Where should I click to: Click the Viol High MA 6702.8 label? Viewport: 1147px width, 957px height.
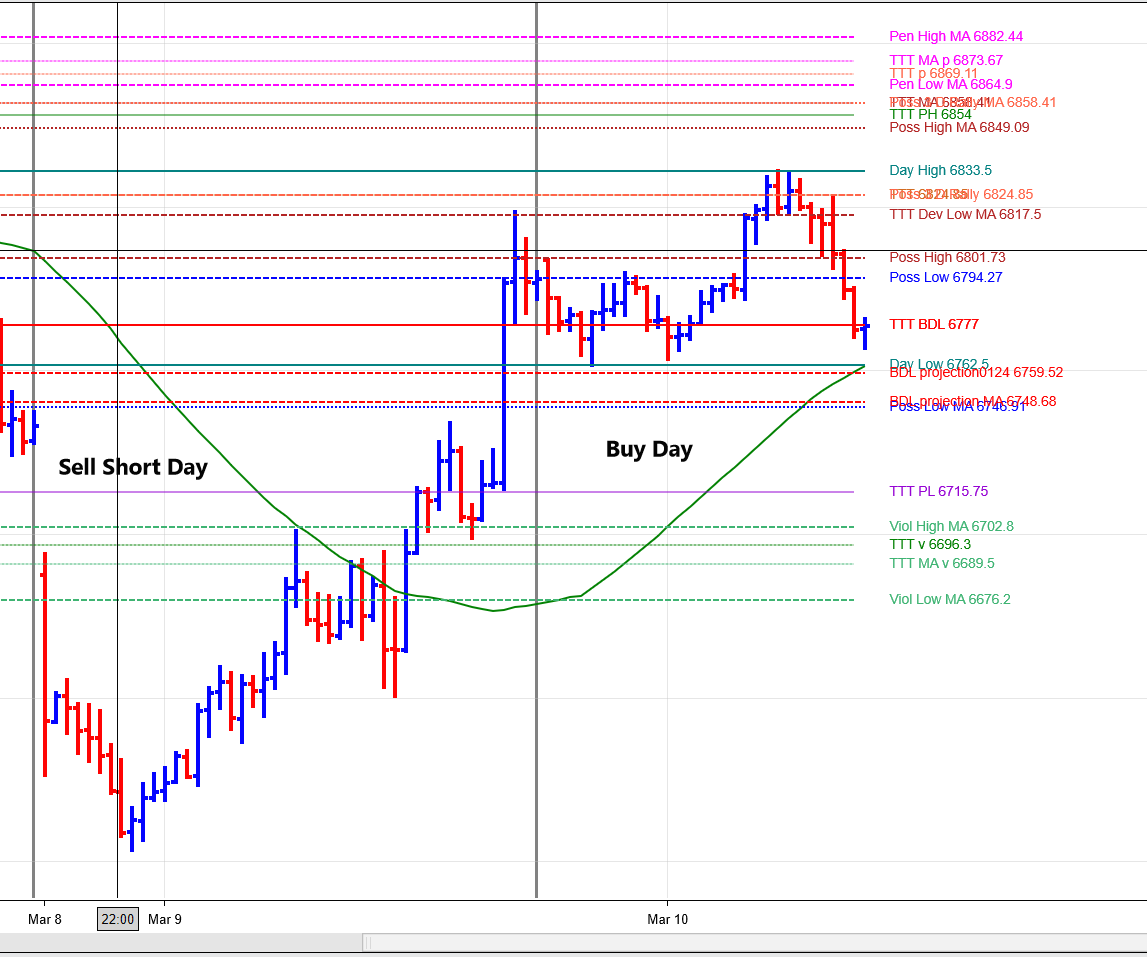[x=952, y=527]
